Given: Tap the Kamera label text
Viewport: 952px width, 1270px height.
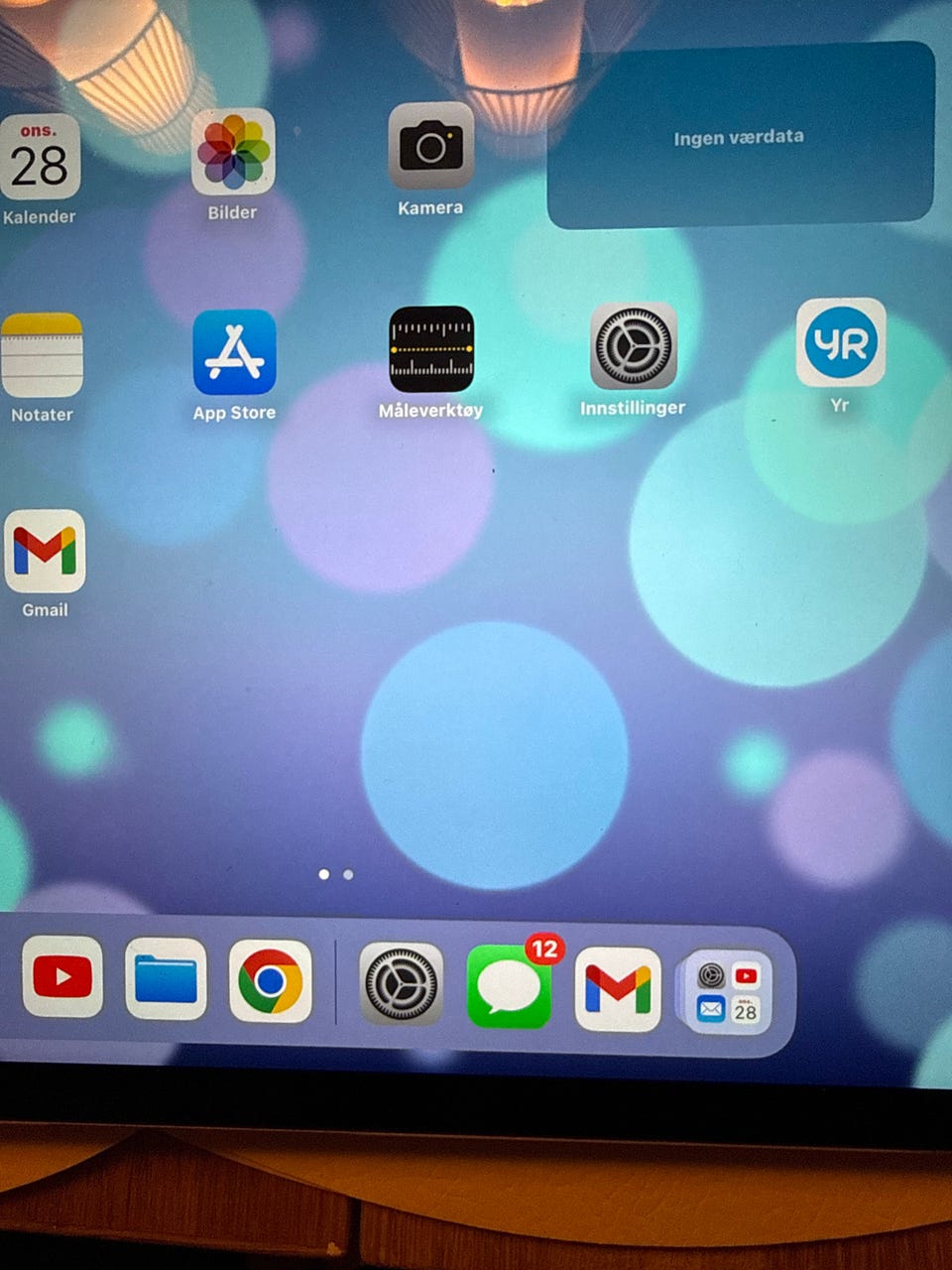Looking at the screenshot, I should (x=430, y=207).
